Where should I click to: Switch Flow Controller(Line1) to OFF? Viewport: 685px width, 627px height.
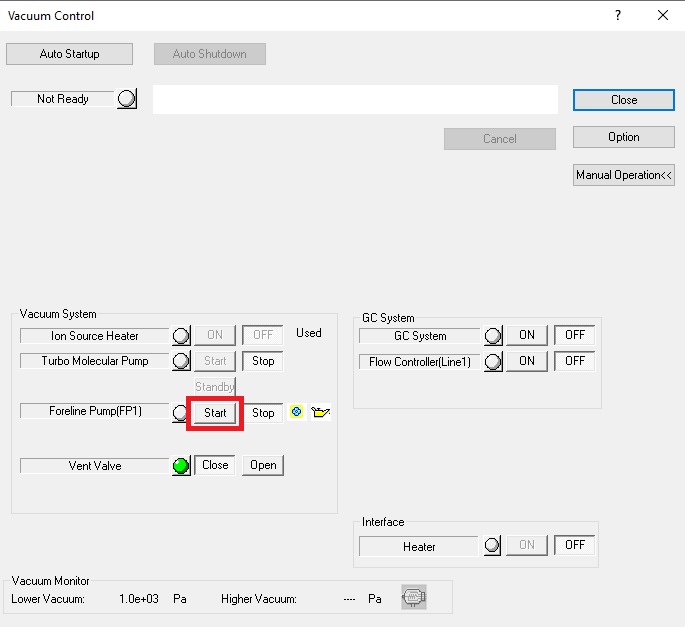575,361
